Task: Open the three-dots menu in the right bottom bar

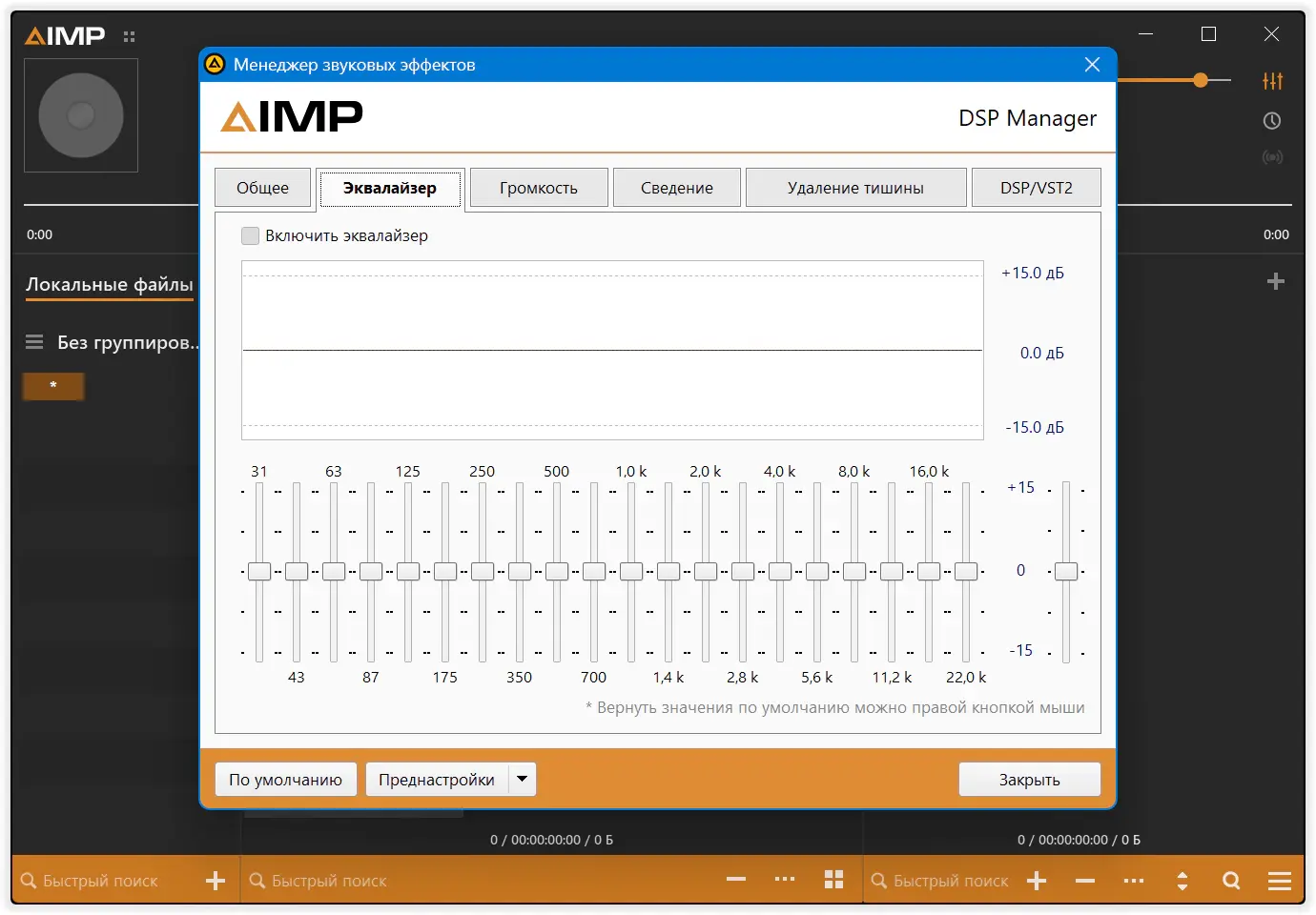Action: [x=1134, y=881]
